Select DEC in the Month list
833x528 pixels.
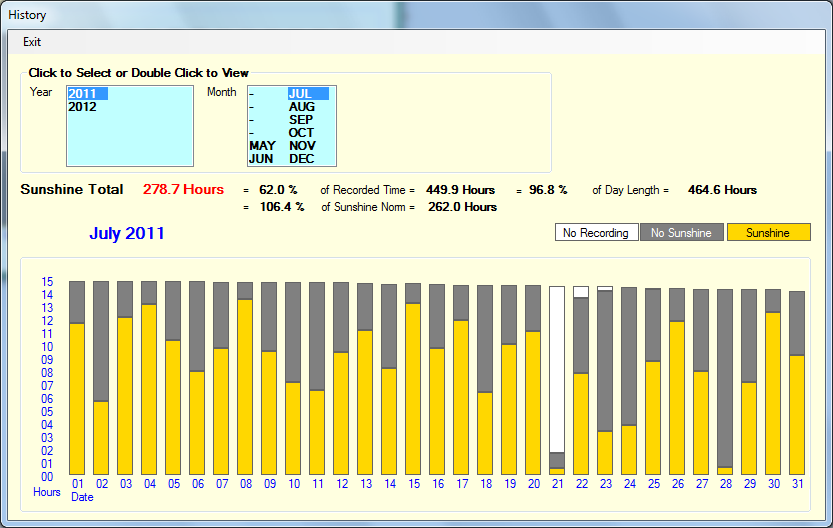tap(301, 158)
